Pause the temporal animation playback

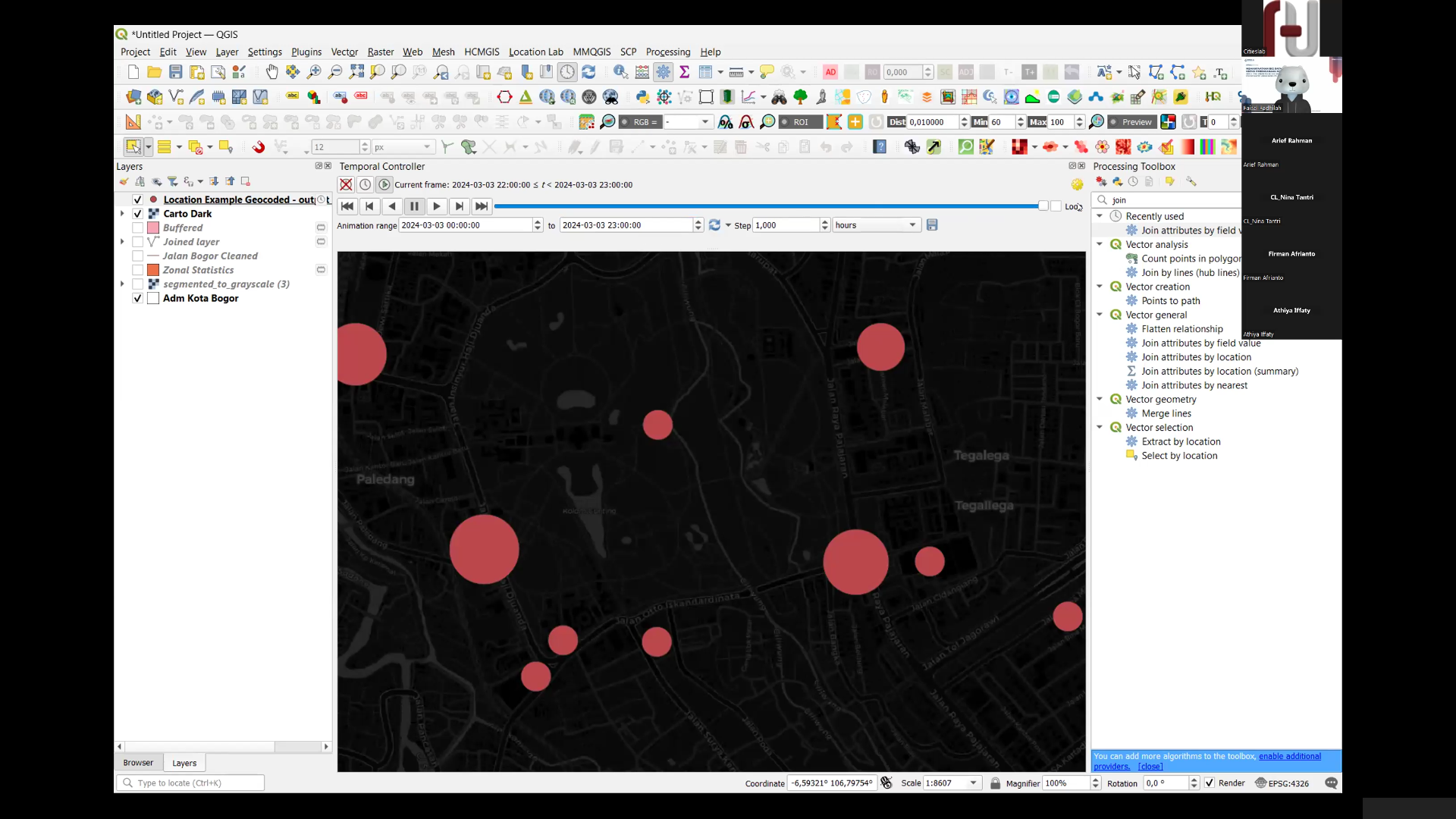click(x=414, y=206)
